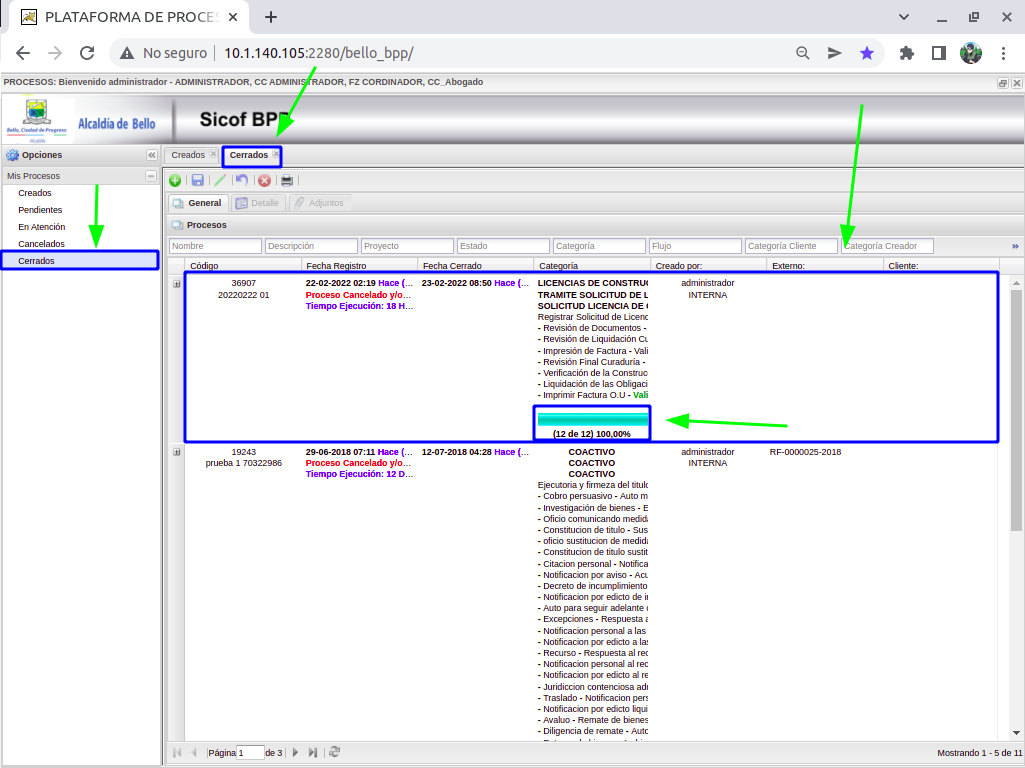Viewport: 1025px width, 768px height.
Task: Go to next page of results
Action: pyautogui.click(x=295, y=752)
